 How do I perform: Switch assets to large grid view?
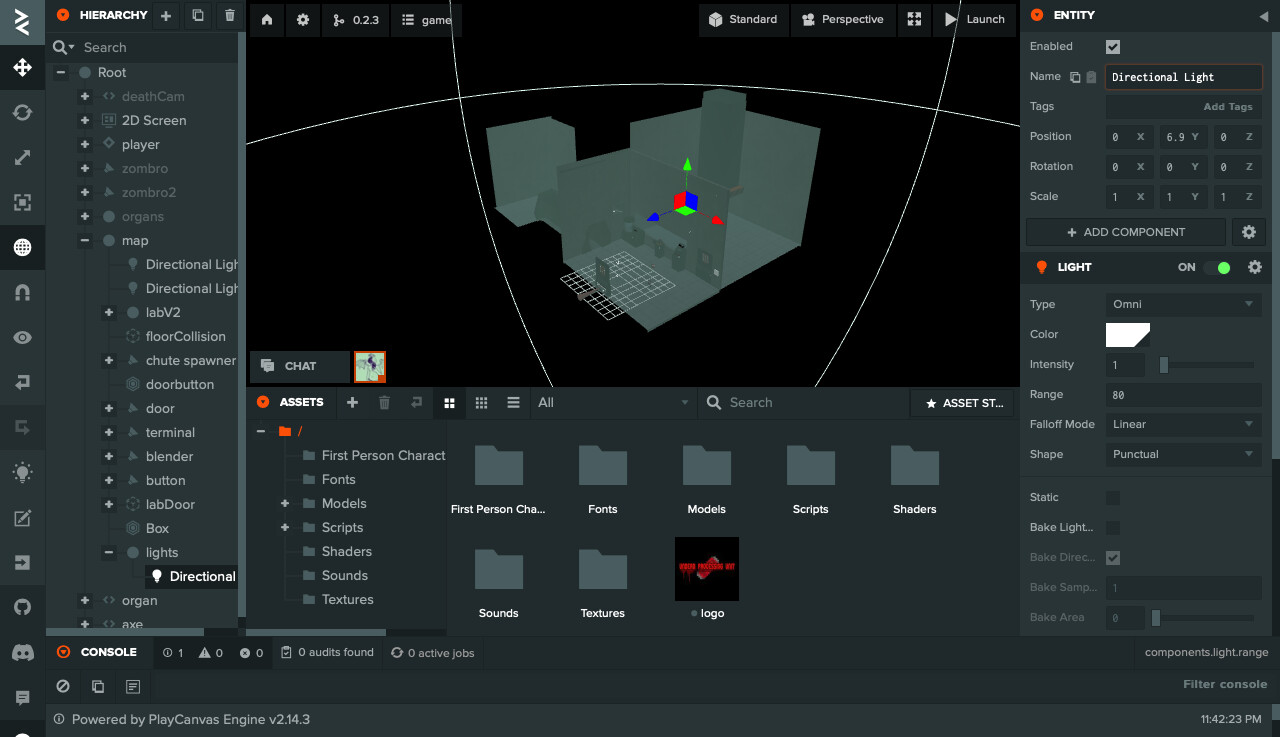point(449,403)
